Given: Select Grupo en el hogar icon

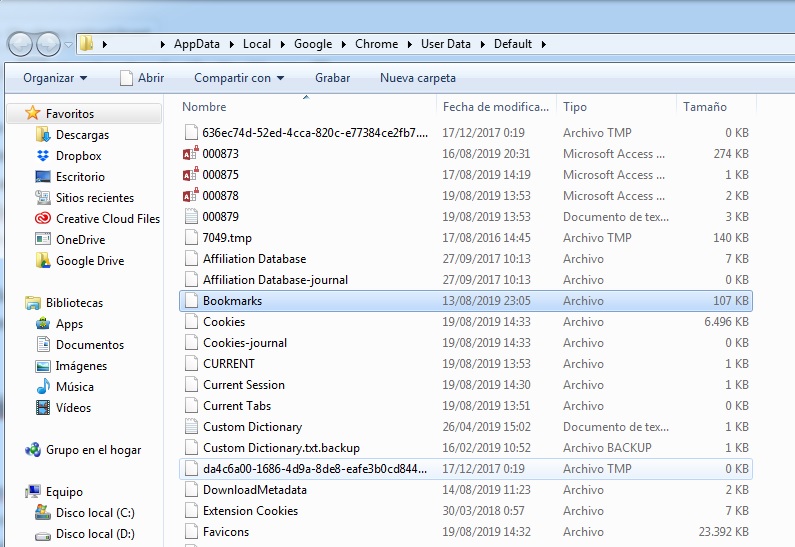Looking at the screenshot, I should point(33,450).
